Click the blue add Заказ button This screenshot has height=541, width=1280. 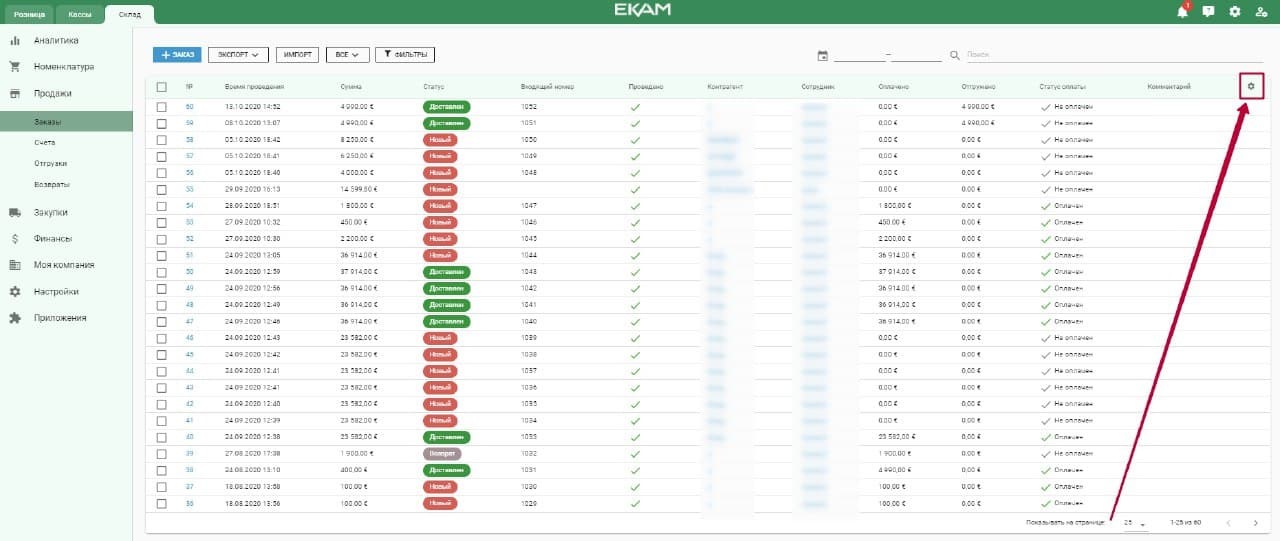177,55
